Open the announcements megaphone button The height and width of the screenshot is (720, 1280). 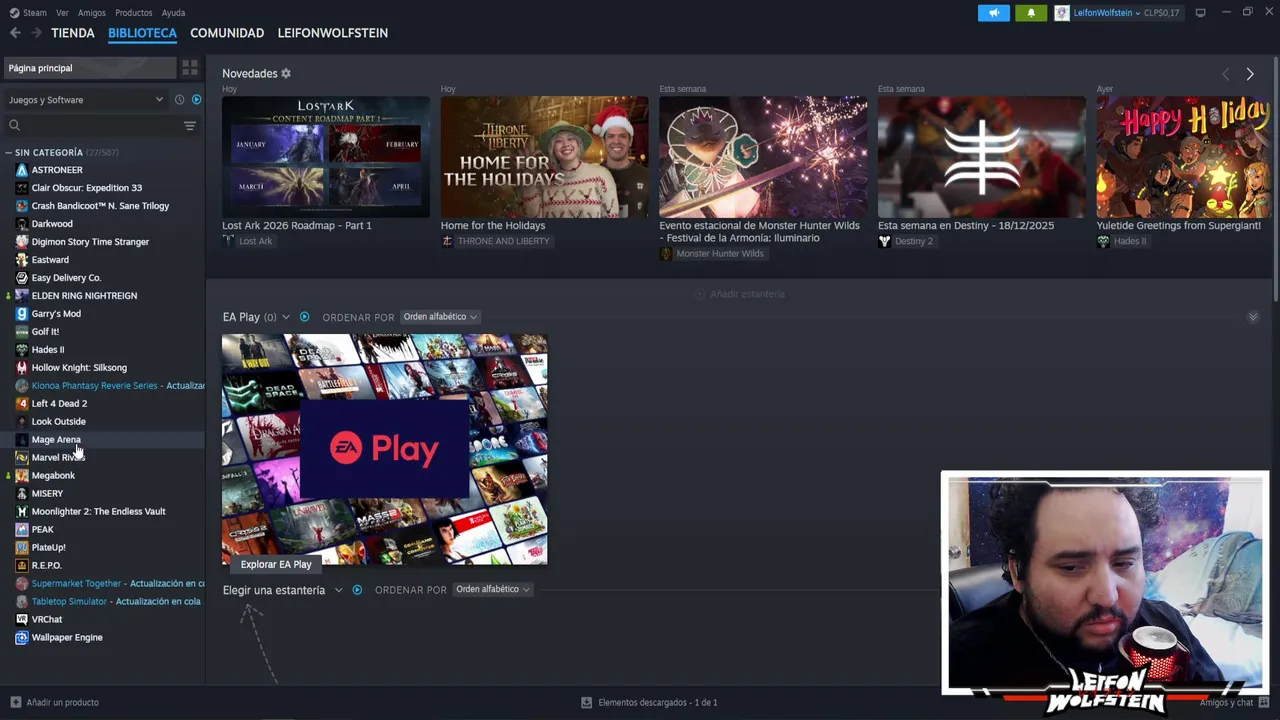tap(994, 13)
